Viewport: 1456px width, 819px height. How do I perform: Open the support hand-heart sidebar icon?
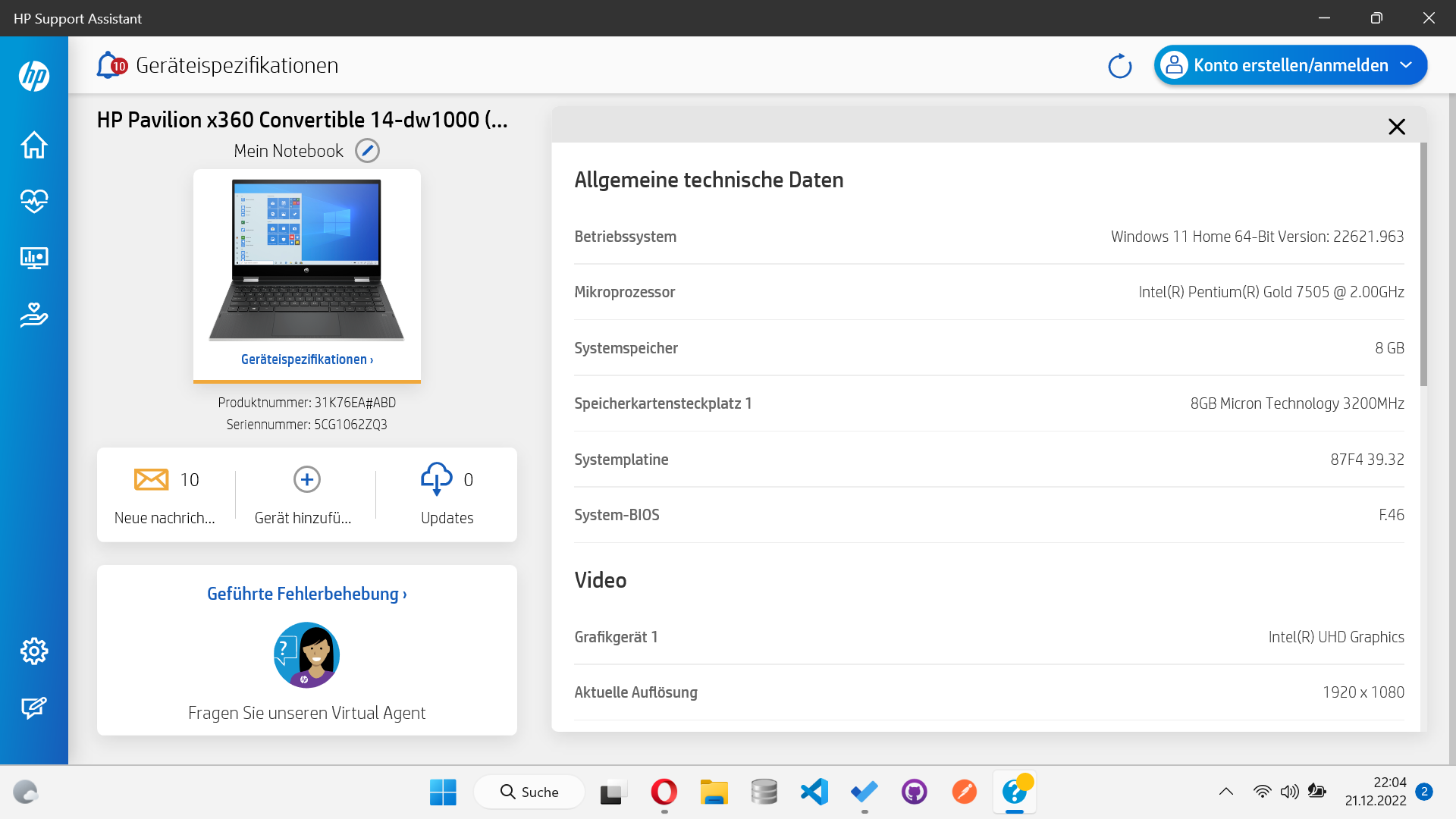(x=34, y=314)
